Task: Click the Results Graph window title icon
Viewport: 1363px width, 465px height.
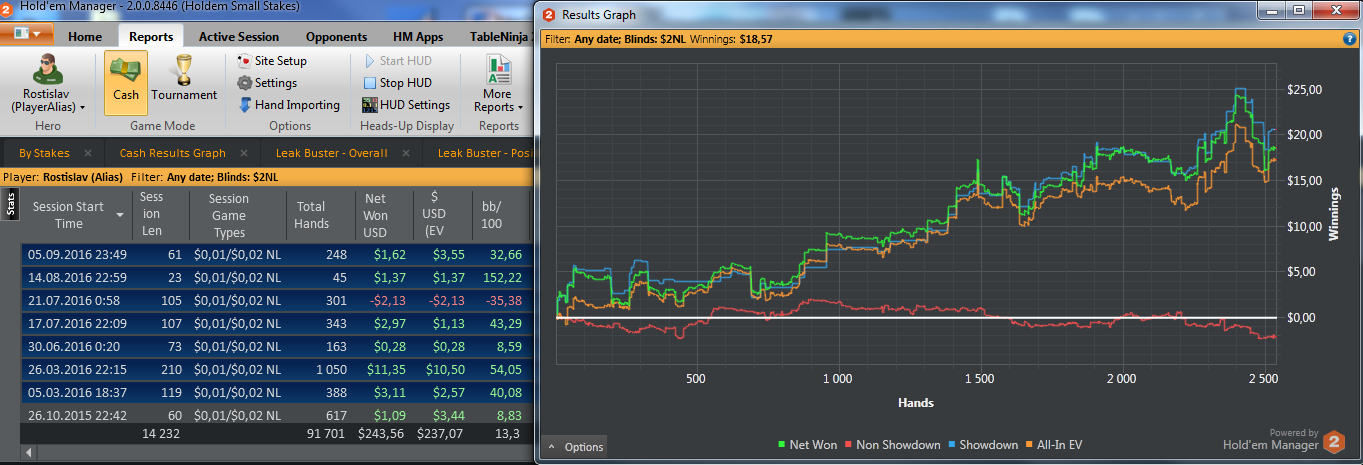Action: 549,15
